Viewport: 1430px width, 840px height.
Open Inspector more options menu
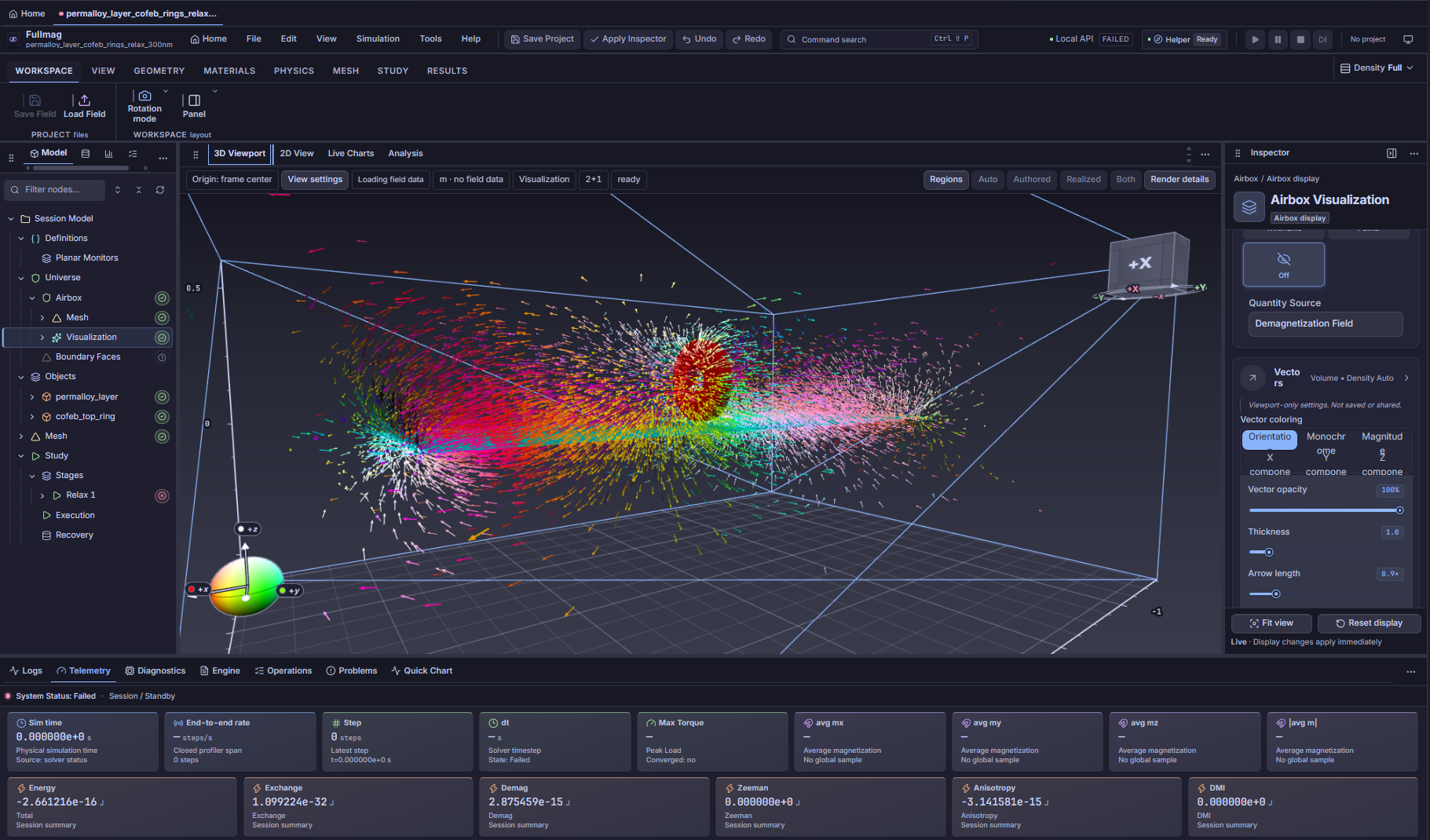point(1414,153)
